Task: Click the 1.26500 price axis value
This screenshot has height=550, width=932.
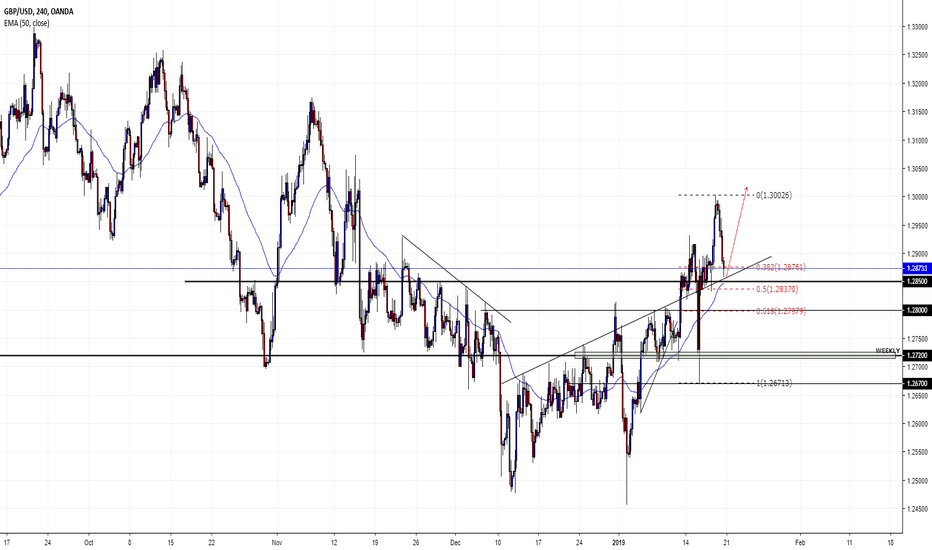Action: (x=918, y=395)
